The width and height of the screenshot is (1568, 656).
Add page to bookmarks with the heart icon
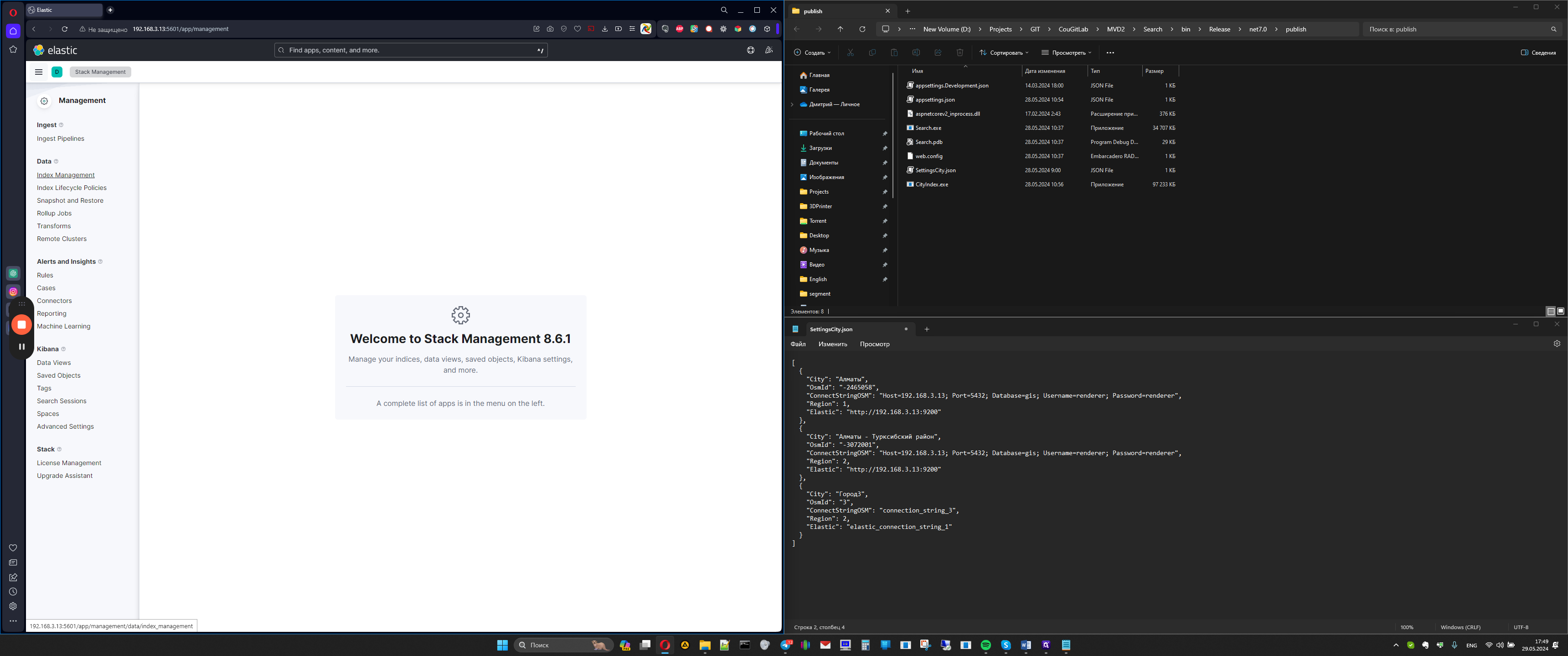click(x=578, y=29)
